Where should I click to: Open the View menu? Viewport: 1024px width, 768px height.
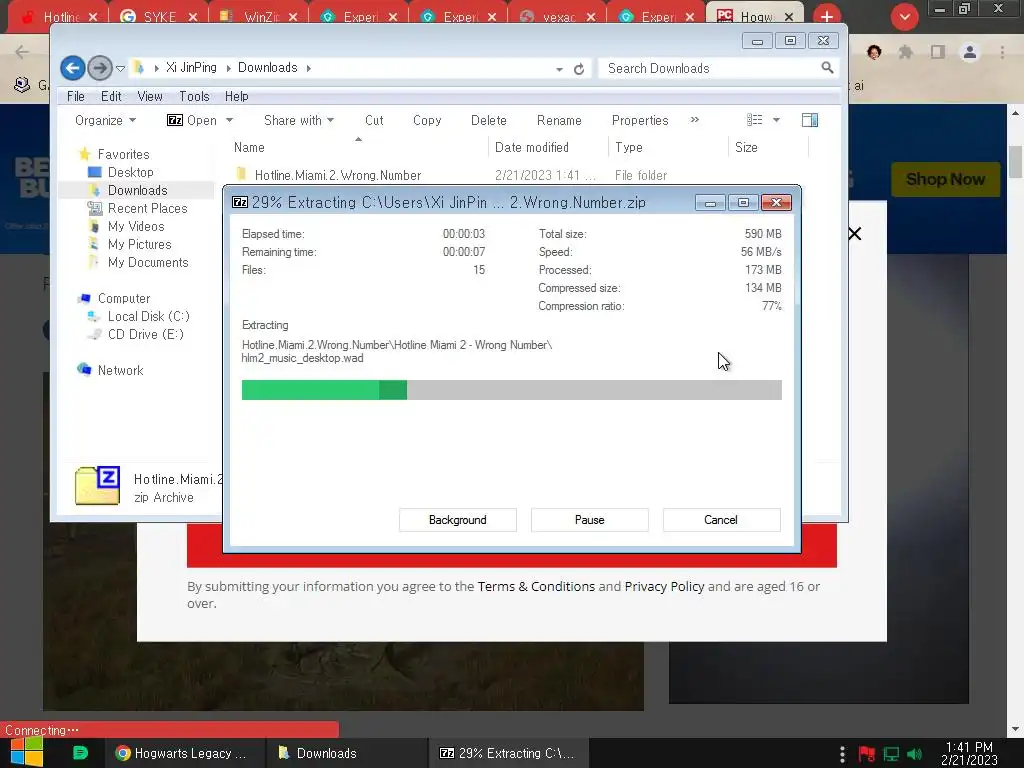(150, 97)
